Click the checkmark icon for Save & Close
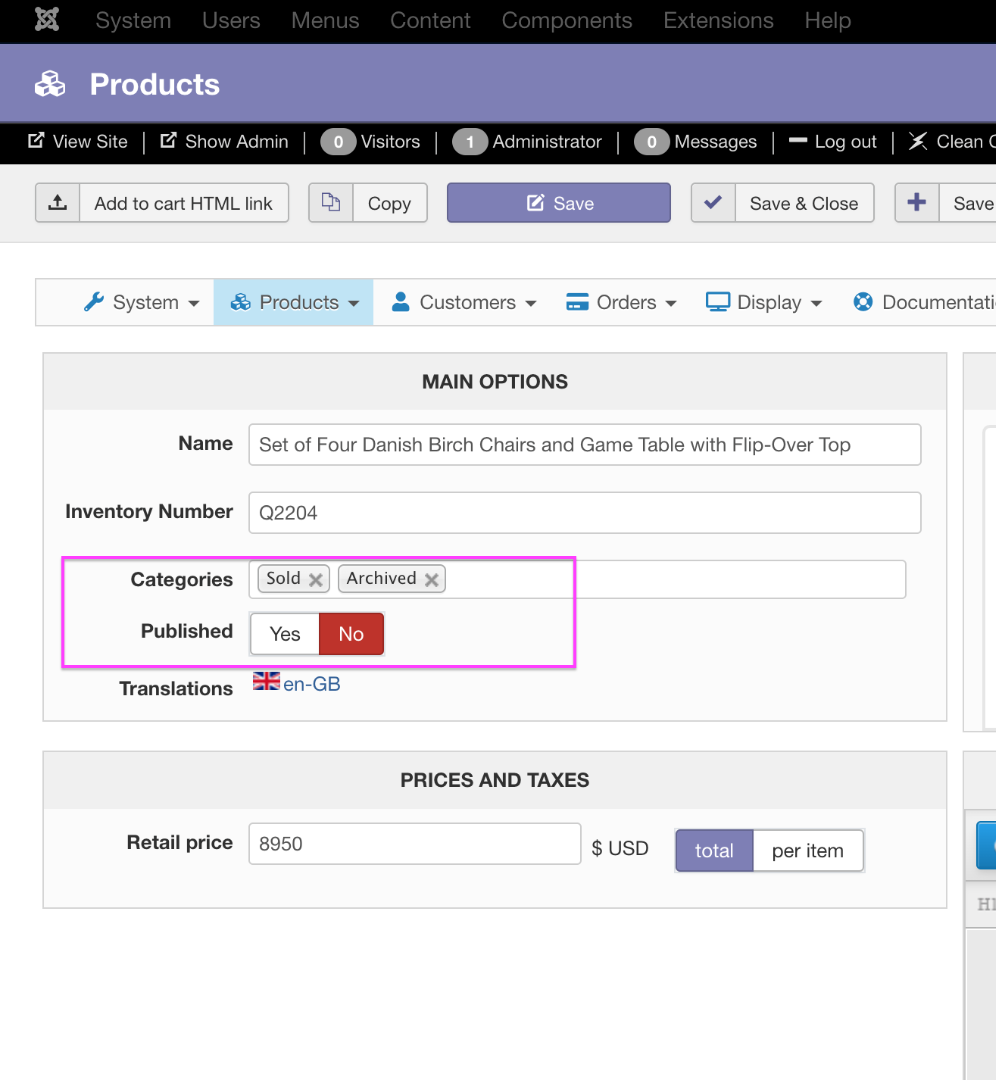 (x=713, y=203)
